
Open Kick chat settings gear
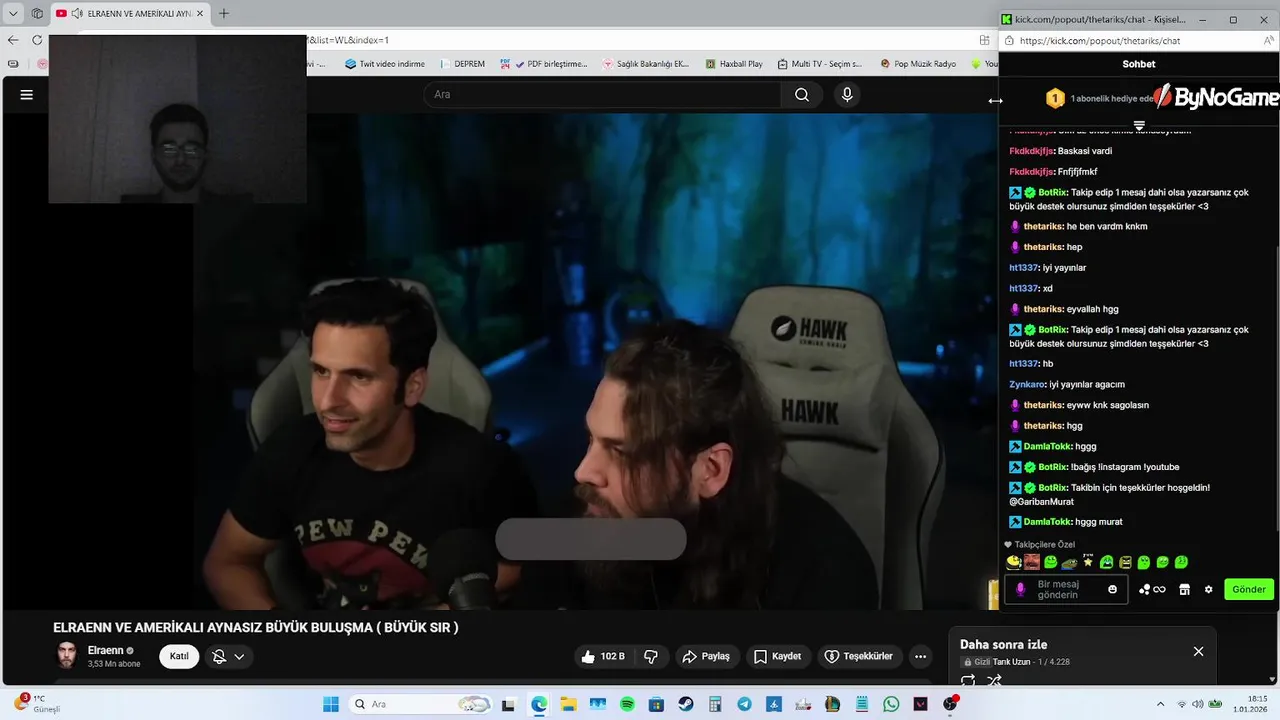[1208, 590]
